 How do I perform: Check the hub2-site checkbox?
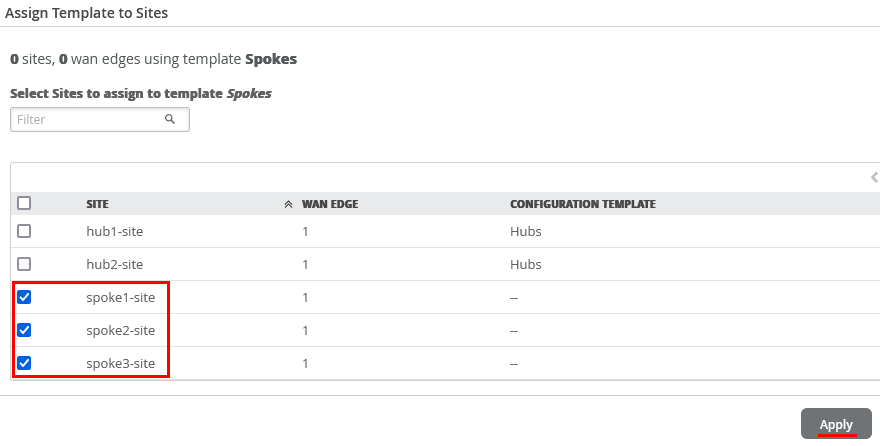25,264
